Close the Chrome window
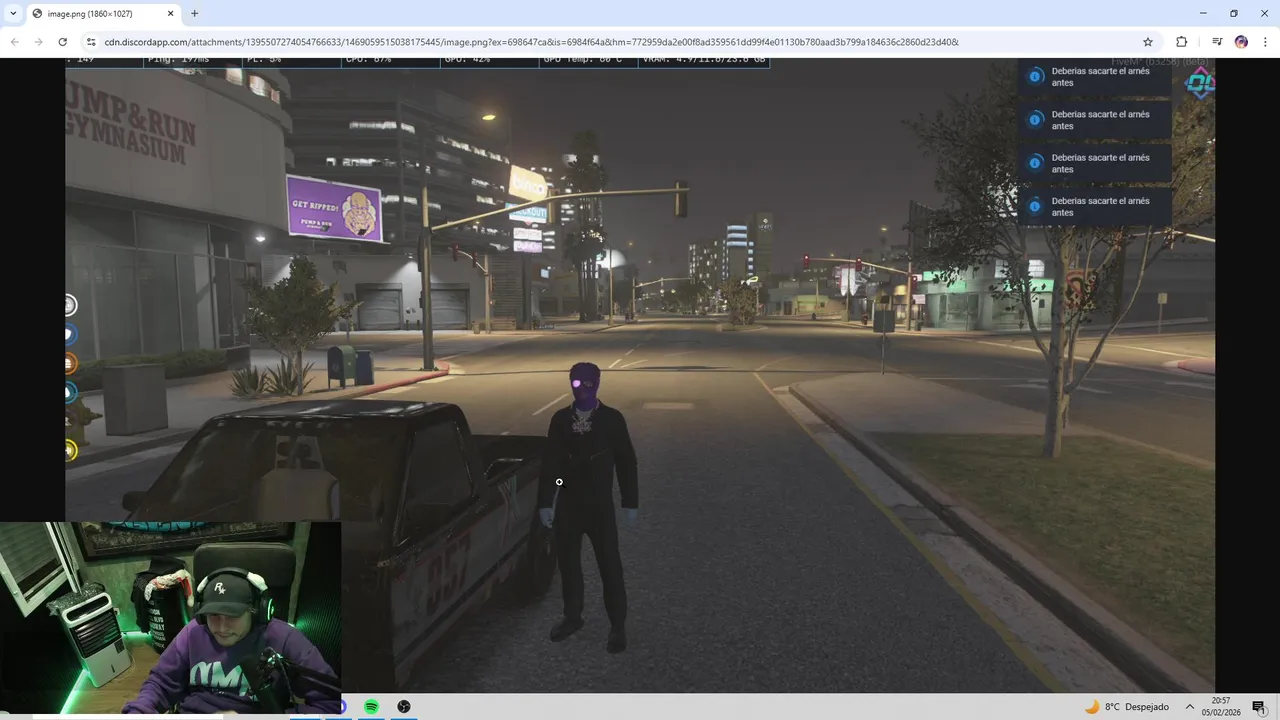Viewport: 1280px width, 720px height. (x=1264, y=13)
